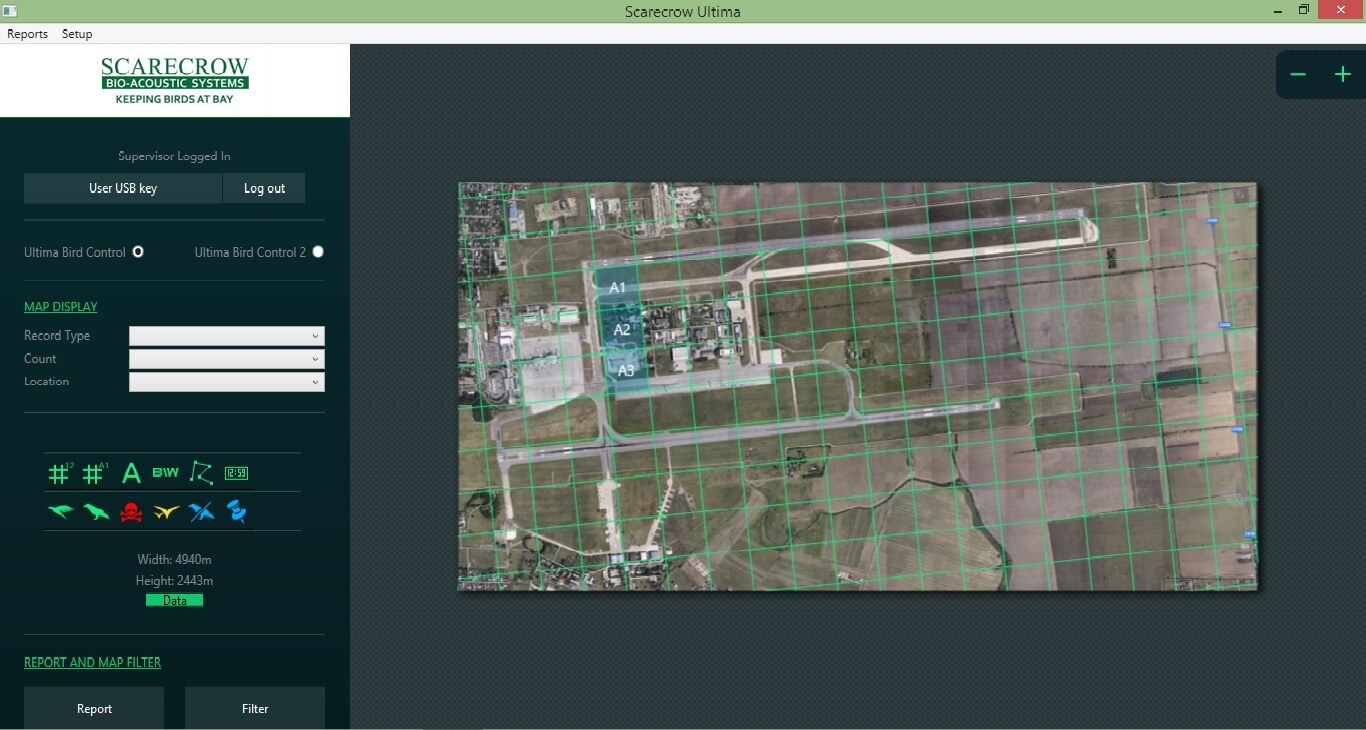Image resolution: width=1366 pixels, height=730 pixels.
Task: Click the Filter button
Action: pos(255,708)
